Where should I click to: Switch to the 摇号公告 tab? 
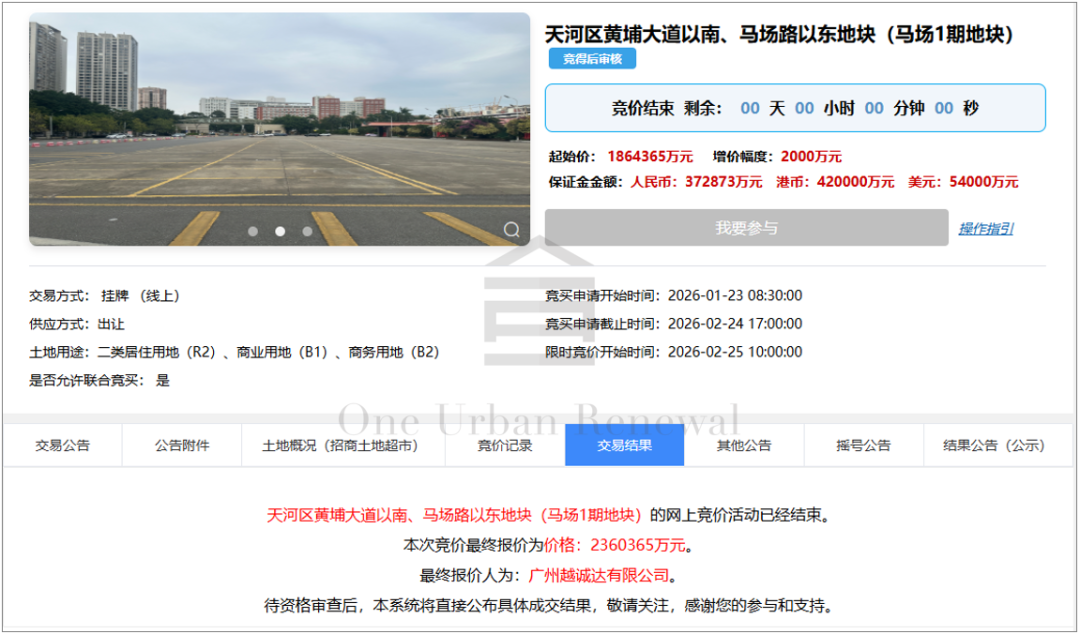(x=863, y=445)
